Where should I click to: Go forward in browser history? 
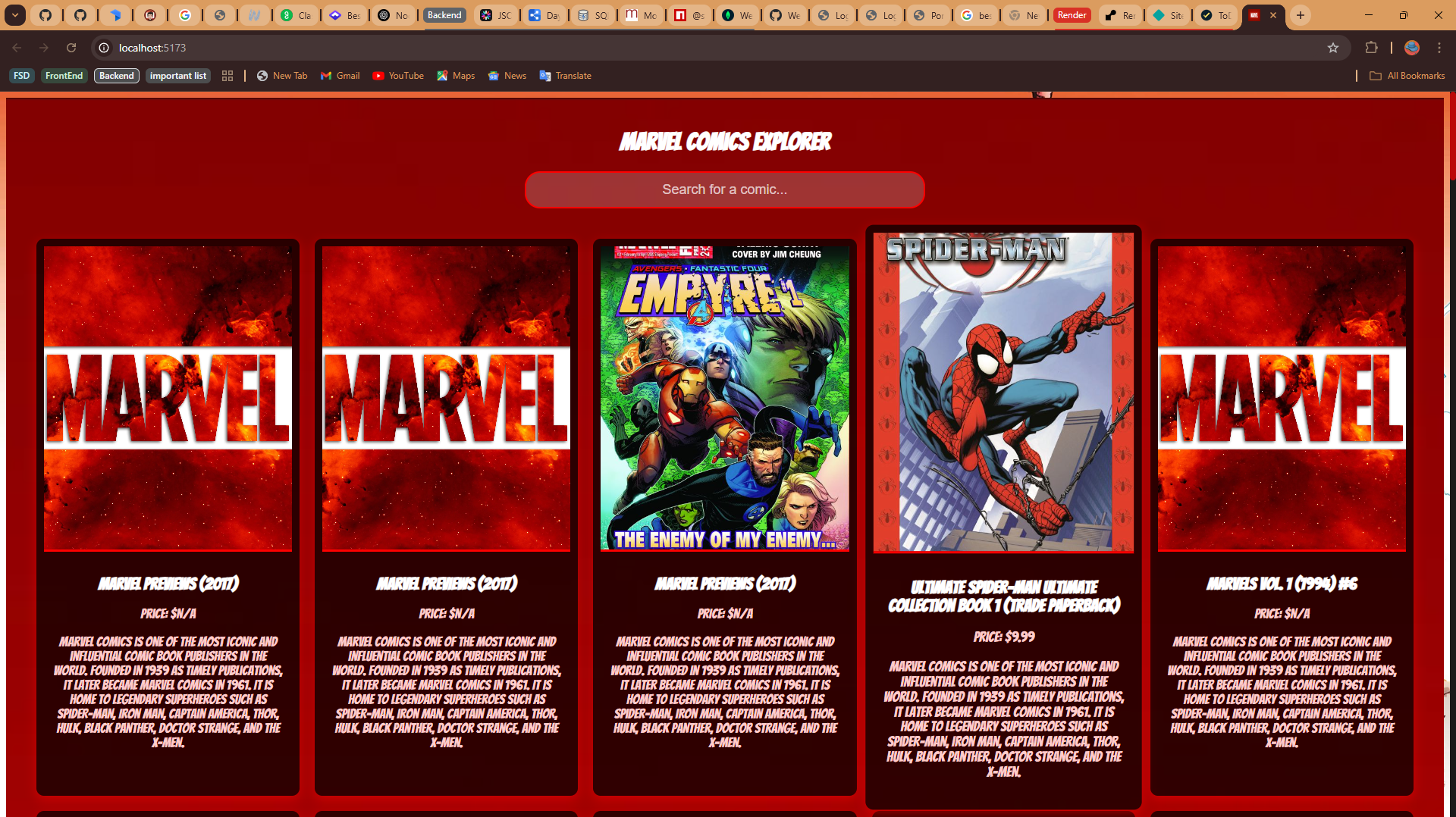(44, 48)
